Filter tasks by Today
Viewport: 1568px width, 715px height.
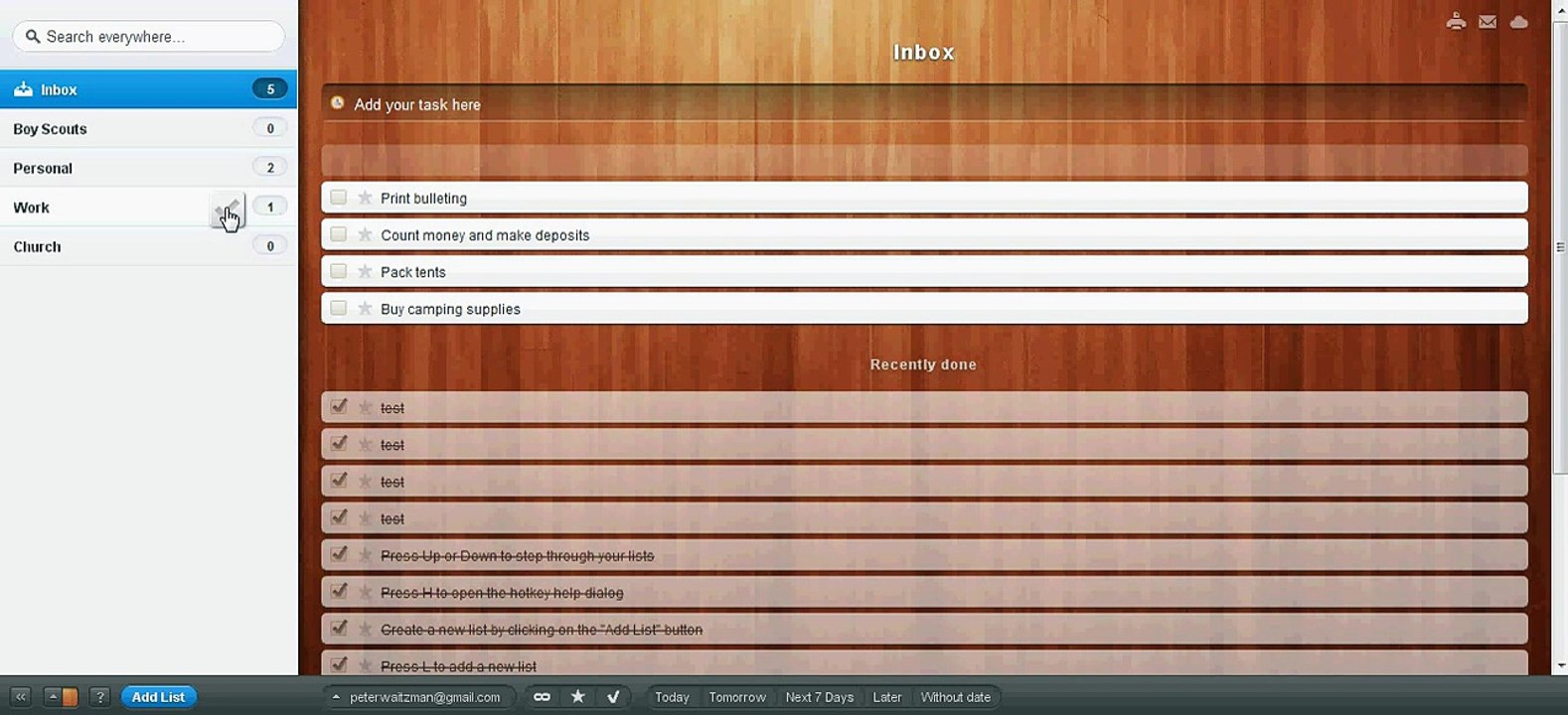[x=672, y=697]
